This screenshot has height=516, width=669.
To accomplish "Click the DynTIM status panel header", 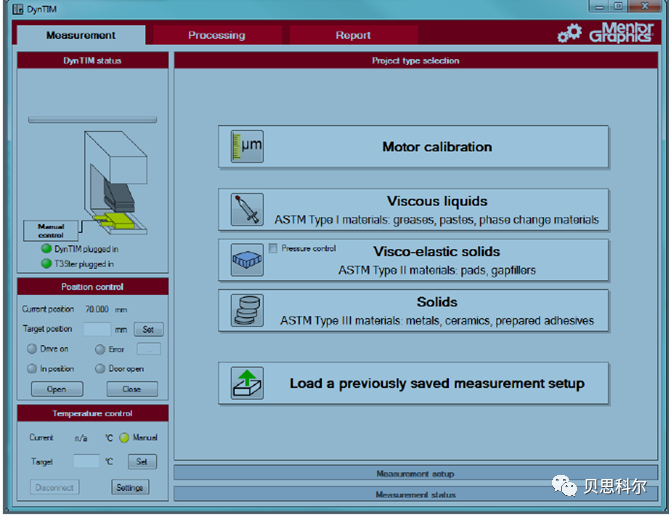I will pos(93,60).
